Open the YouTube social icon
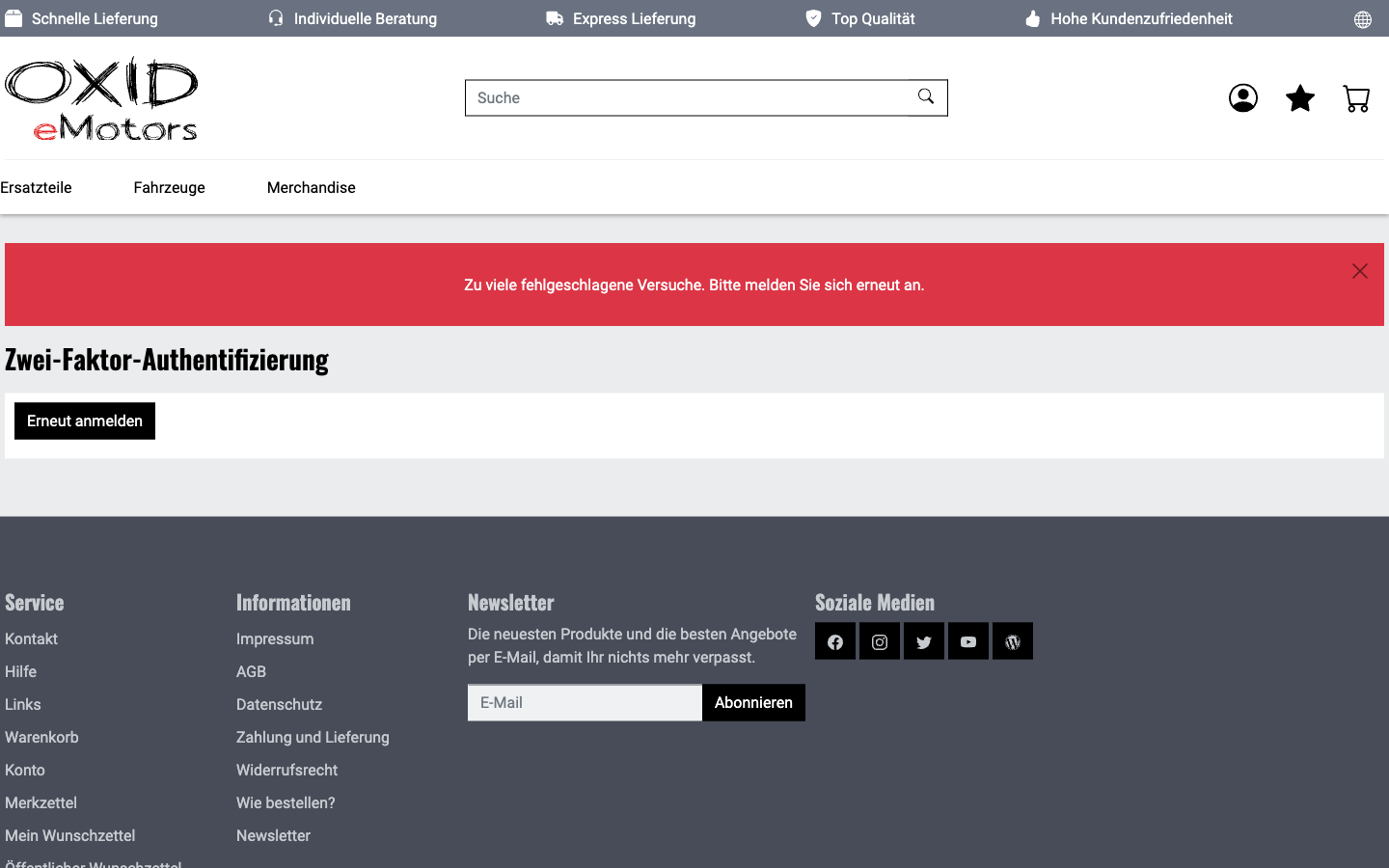The height and width of the screenshot is (868, 1389). coord(968,641)
